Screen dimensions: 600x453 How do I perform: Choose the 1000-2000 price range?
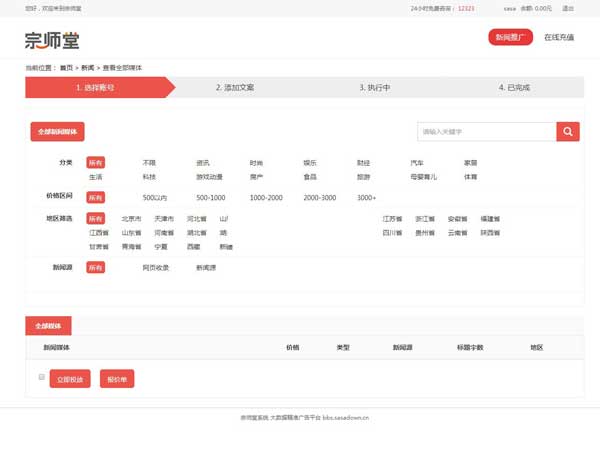pos(266,197)
